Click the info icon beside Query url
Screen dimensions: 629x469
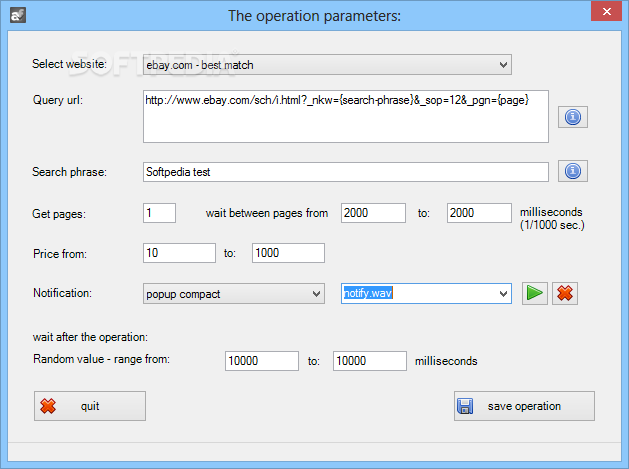pos(572,117)
